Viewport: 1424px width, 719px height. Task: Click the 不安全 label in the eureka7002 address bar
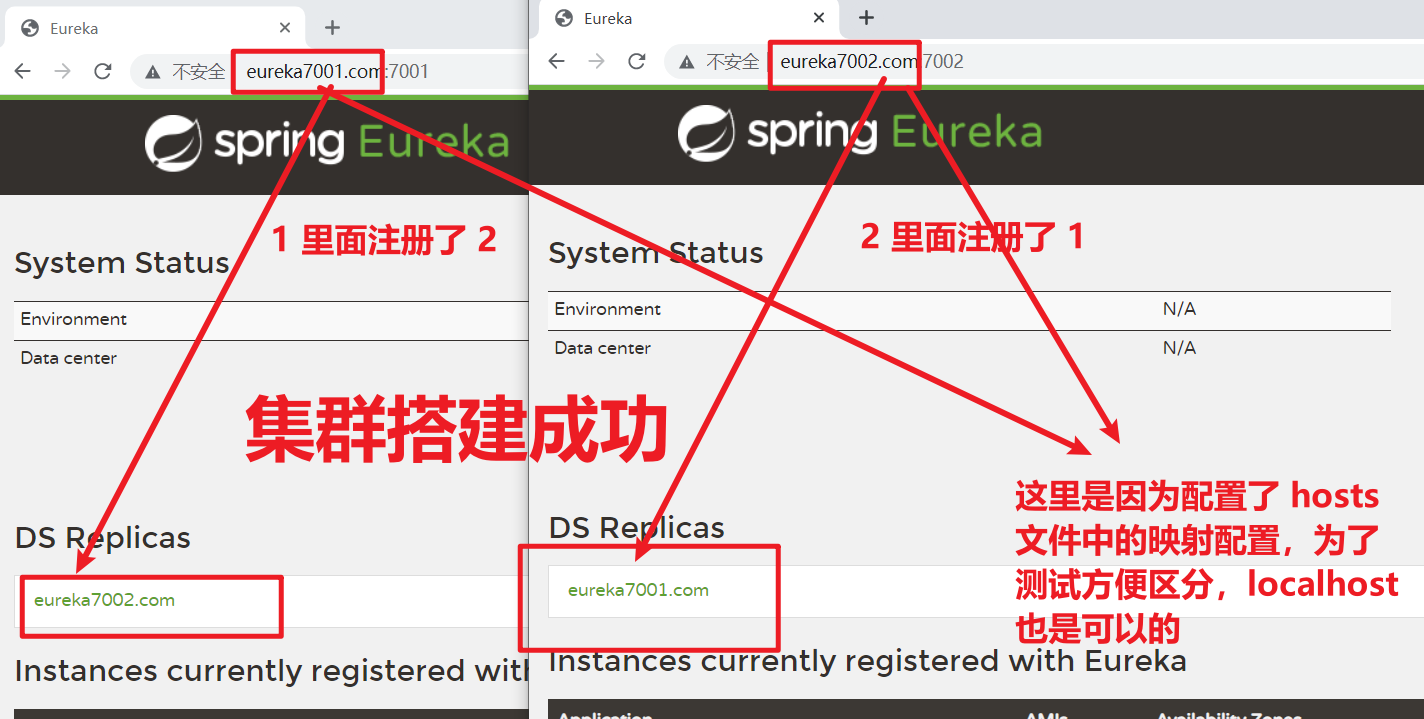732,62
